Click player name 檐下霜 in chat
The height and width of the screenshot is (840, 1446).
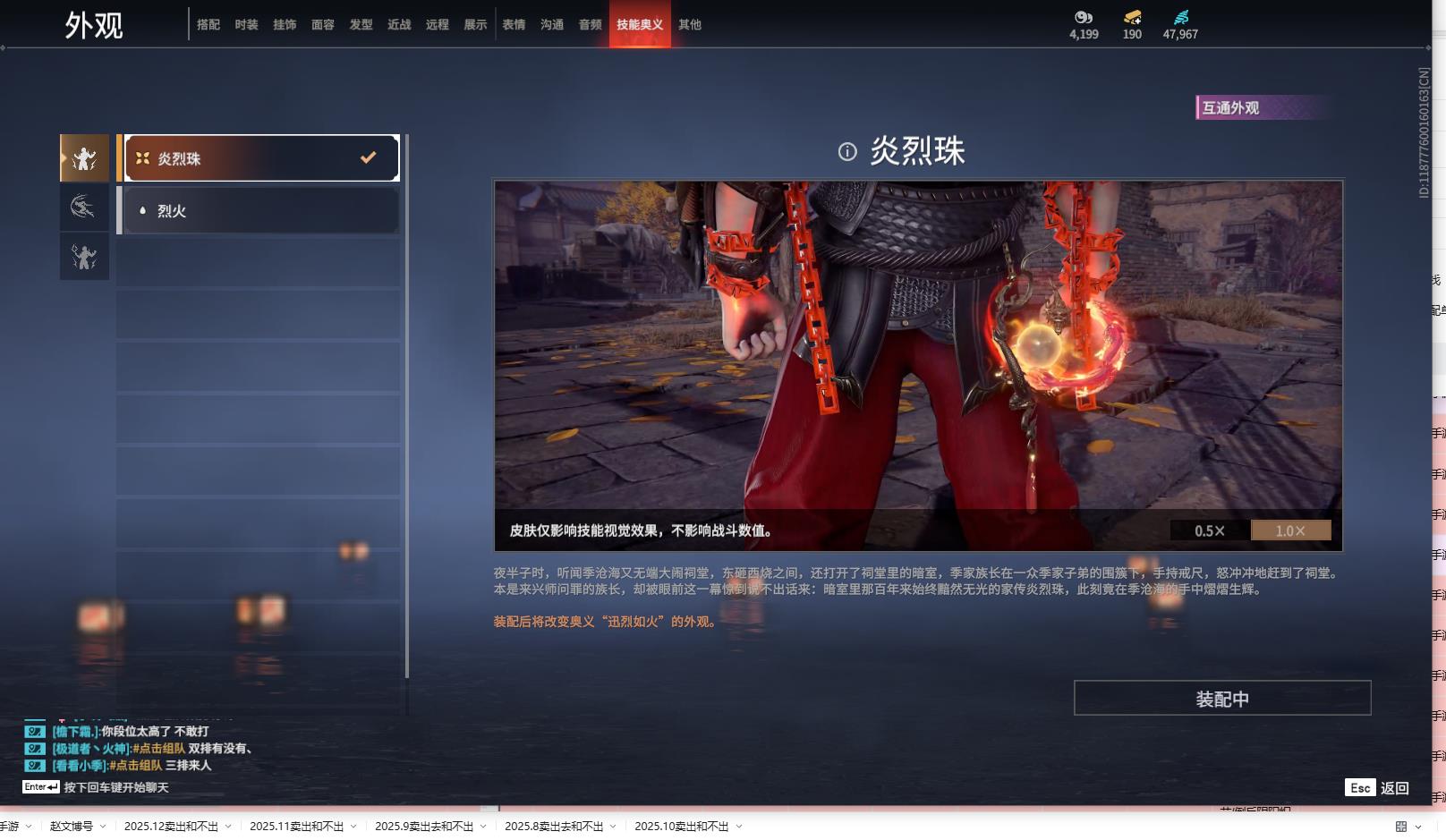pos(76,731)
